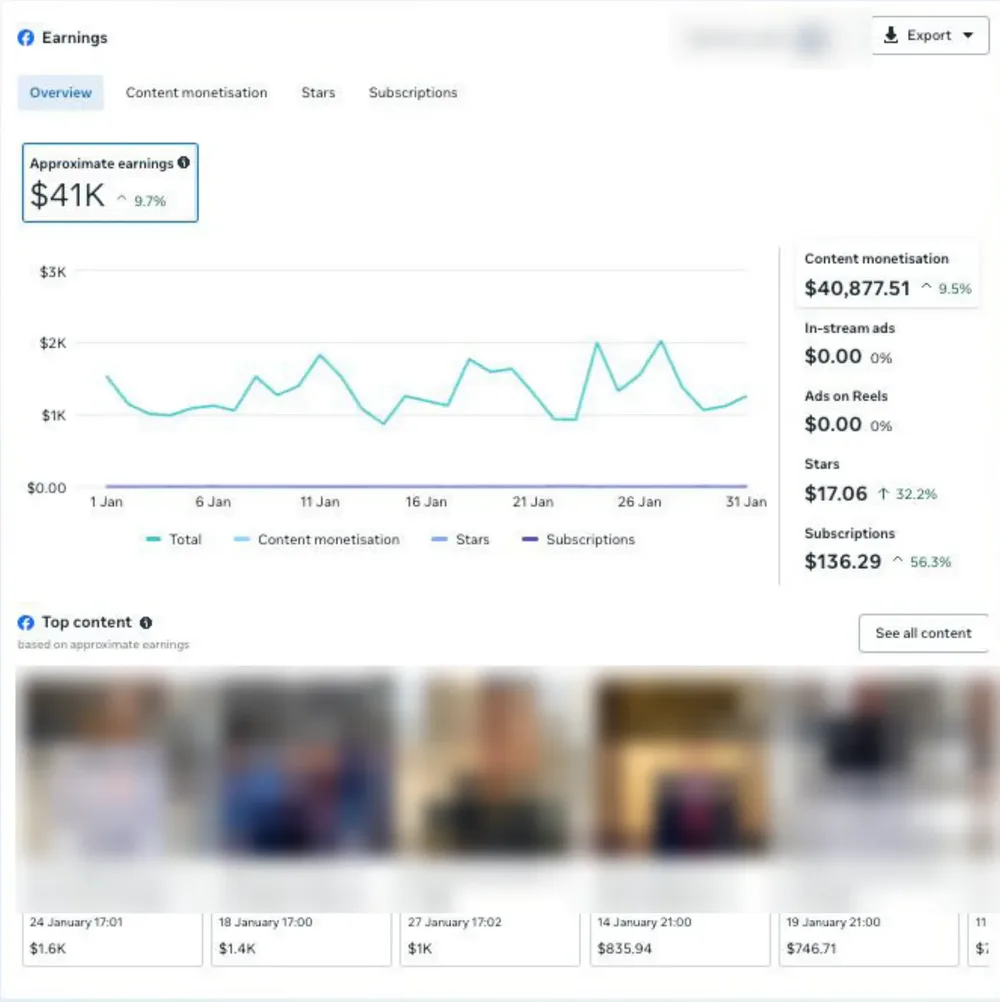
Task: Switch to the Stars tab
Action: click(x=318, y=93)
